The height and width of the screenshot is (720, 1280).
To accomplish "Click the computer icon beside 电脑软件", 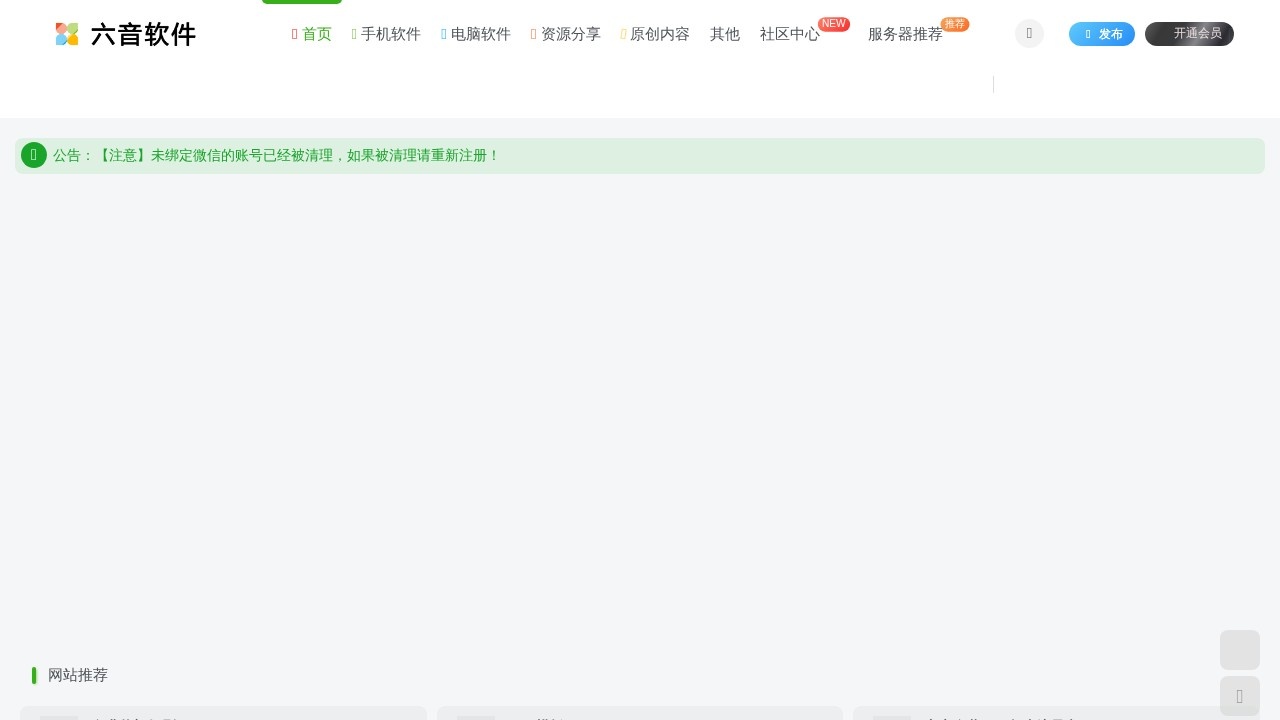I will point(444,34).
